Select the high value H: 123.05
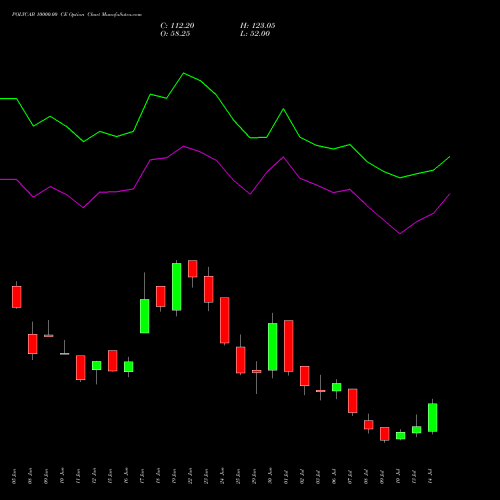 (x=258, y=26)
